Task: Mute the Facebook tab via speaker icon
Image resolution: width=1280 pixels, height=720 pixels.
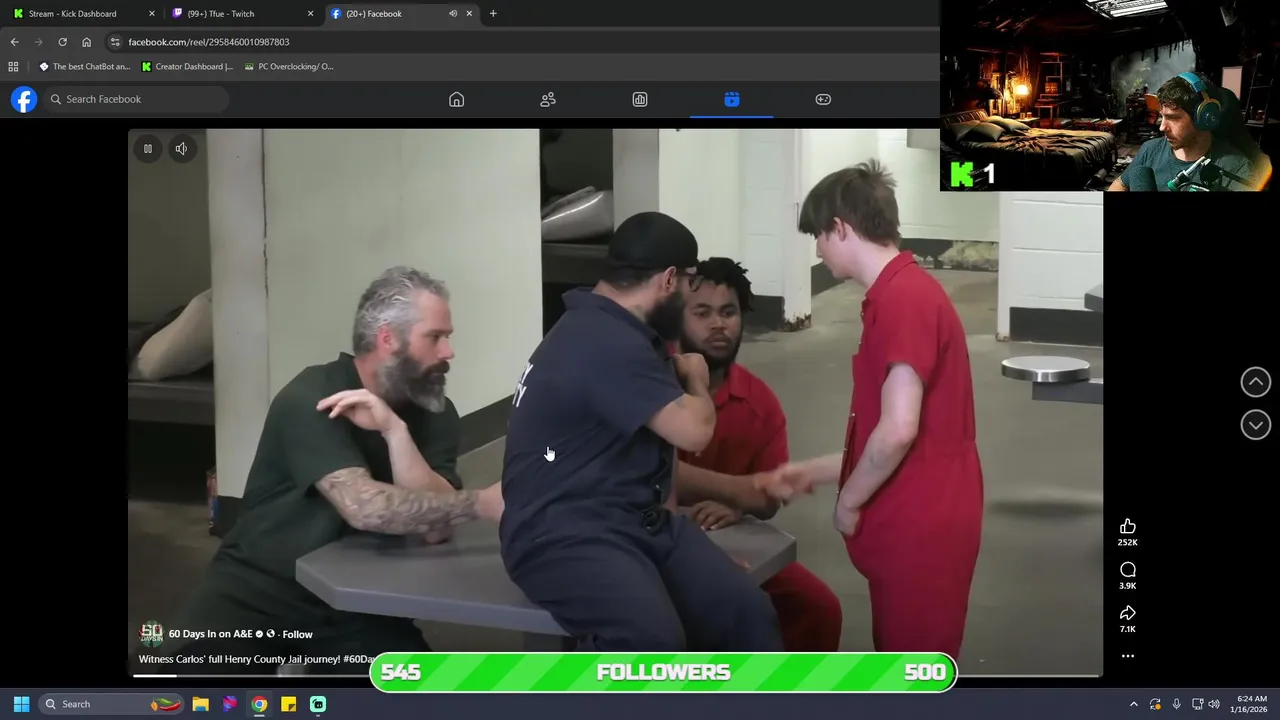Action: tap(452, 14)
